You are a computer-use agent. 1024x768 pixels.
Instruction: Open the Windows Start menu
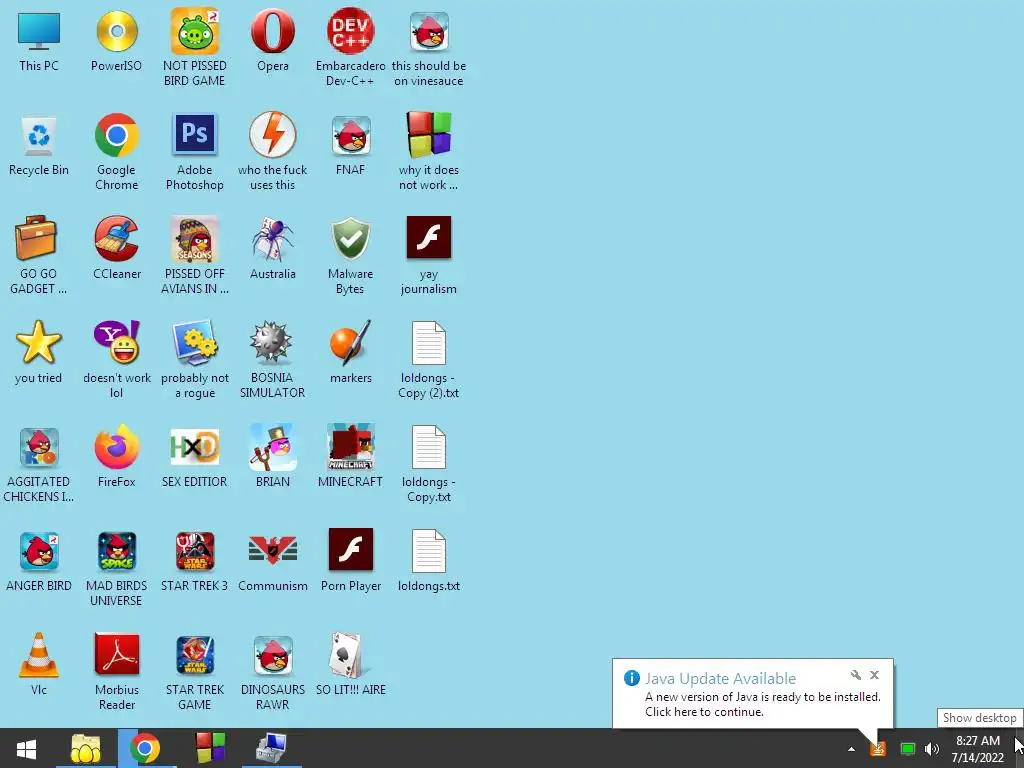[x=26, y=748]
